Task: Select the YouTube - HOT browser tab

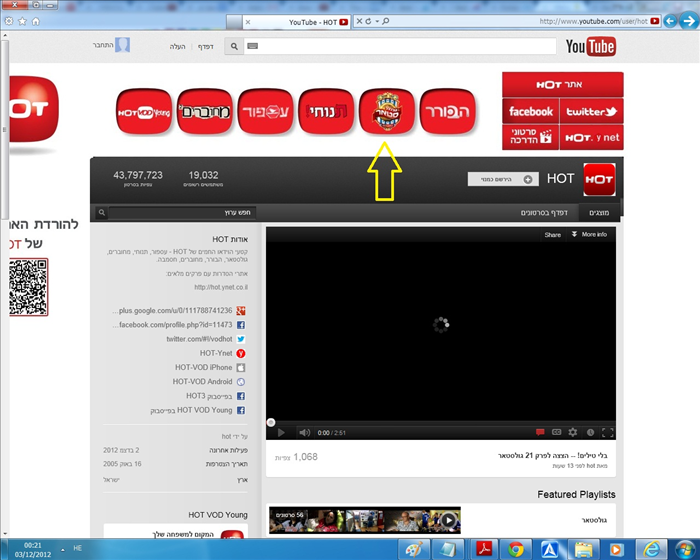Action: pyautogui.click(x=296, y=22)
